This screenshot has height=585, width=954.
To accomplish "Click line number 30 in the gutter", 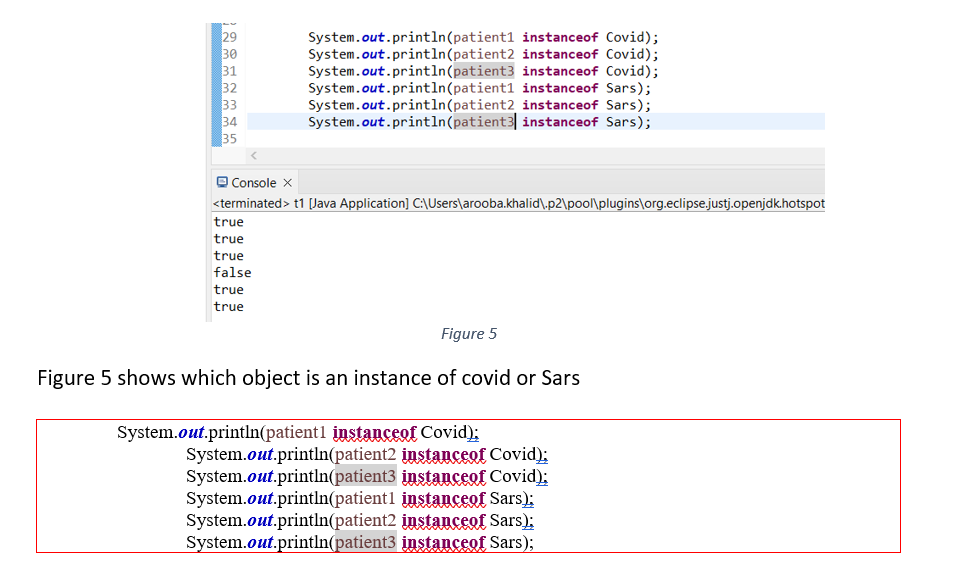I will click(229, 54).
